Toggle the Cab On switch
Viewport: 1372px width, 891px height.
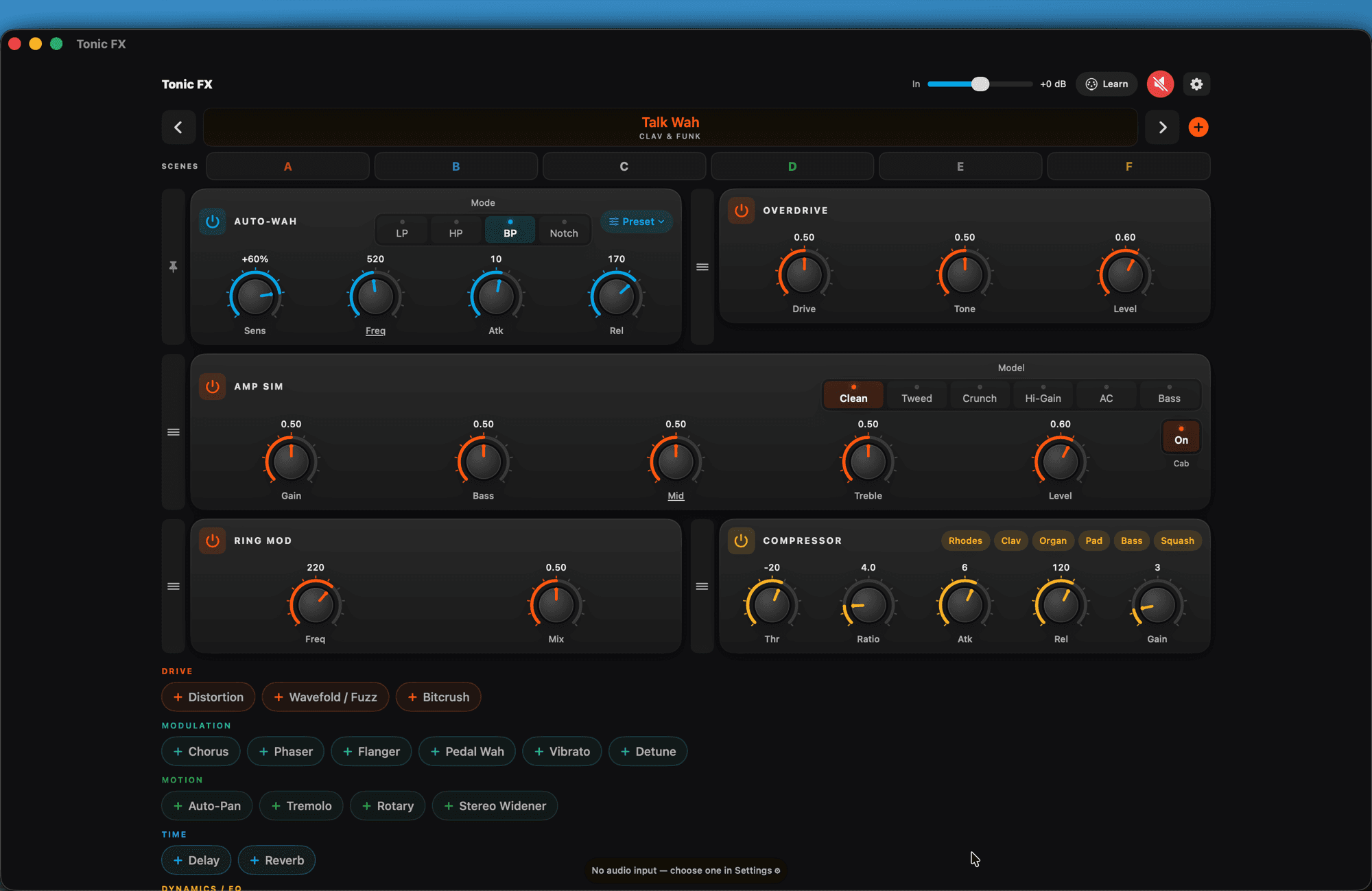tap(1181, 437)
